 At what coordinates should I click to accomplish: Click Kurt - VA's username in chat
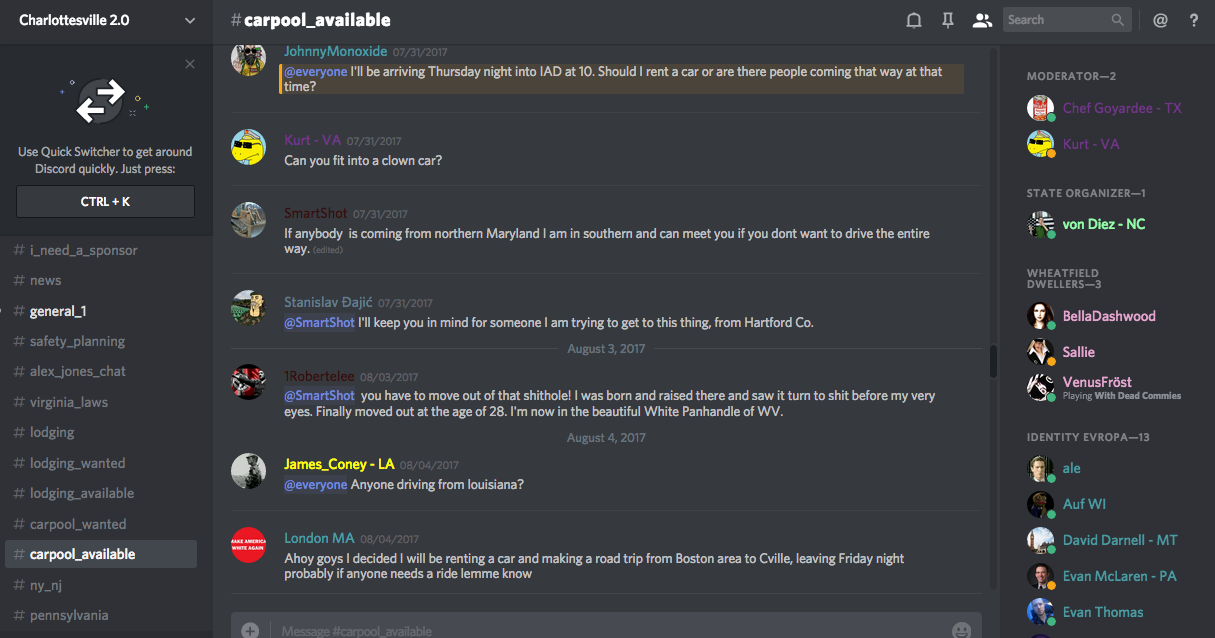311,140
